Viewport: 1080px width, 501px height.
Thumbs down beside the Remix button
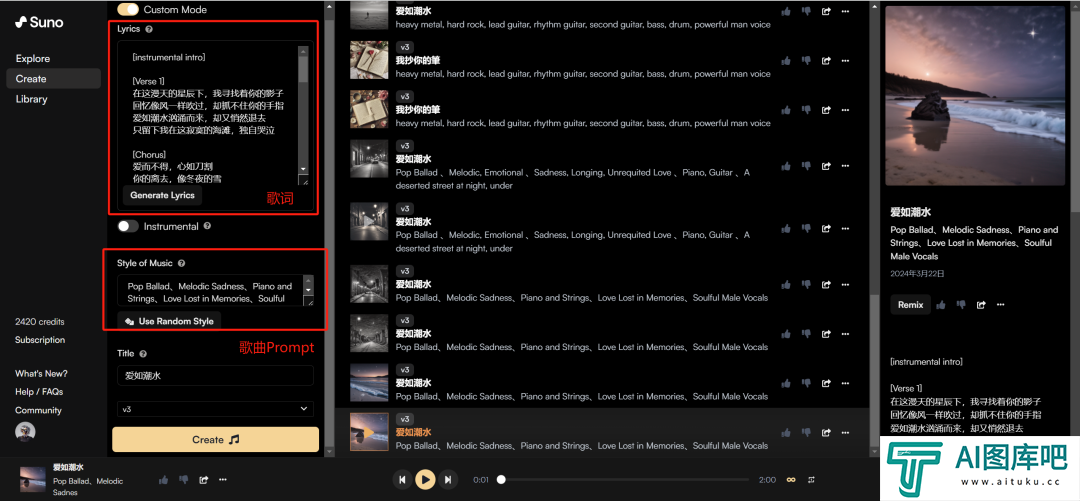tap(962, 305)
